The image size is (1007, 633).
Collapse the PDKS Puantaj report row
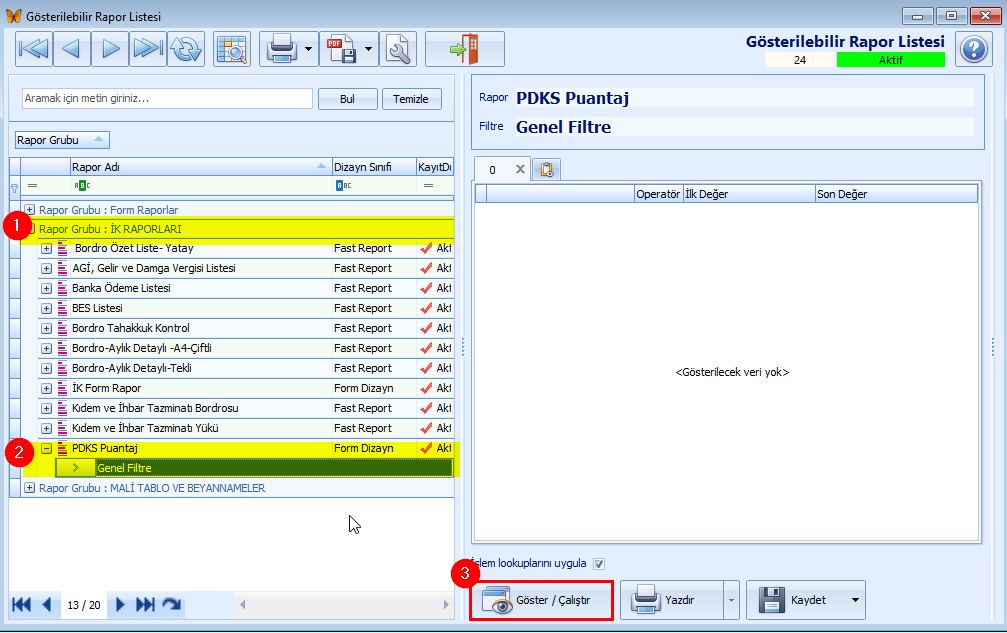pyautogui.click(x=46, y=449)
